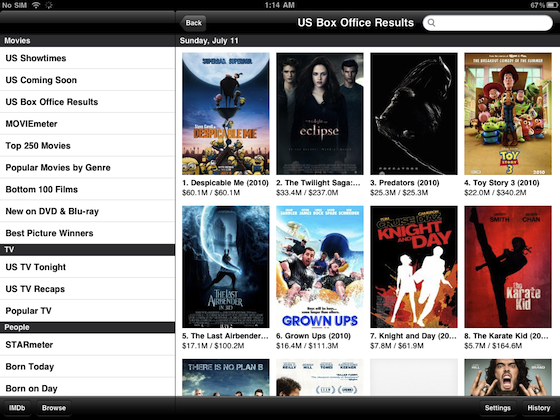Open the Despicable Me poster

[226, 114]
